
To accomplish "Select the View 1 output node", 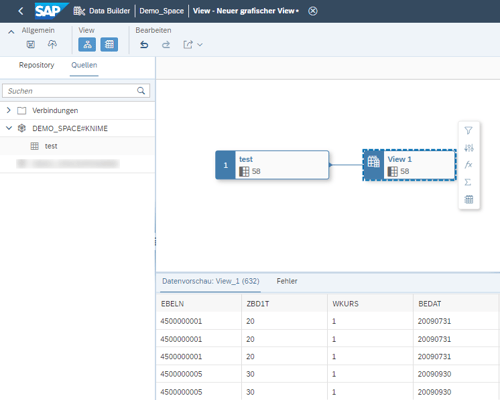I will point(409,165).
